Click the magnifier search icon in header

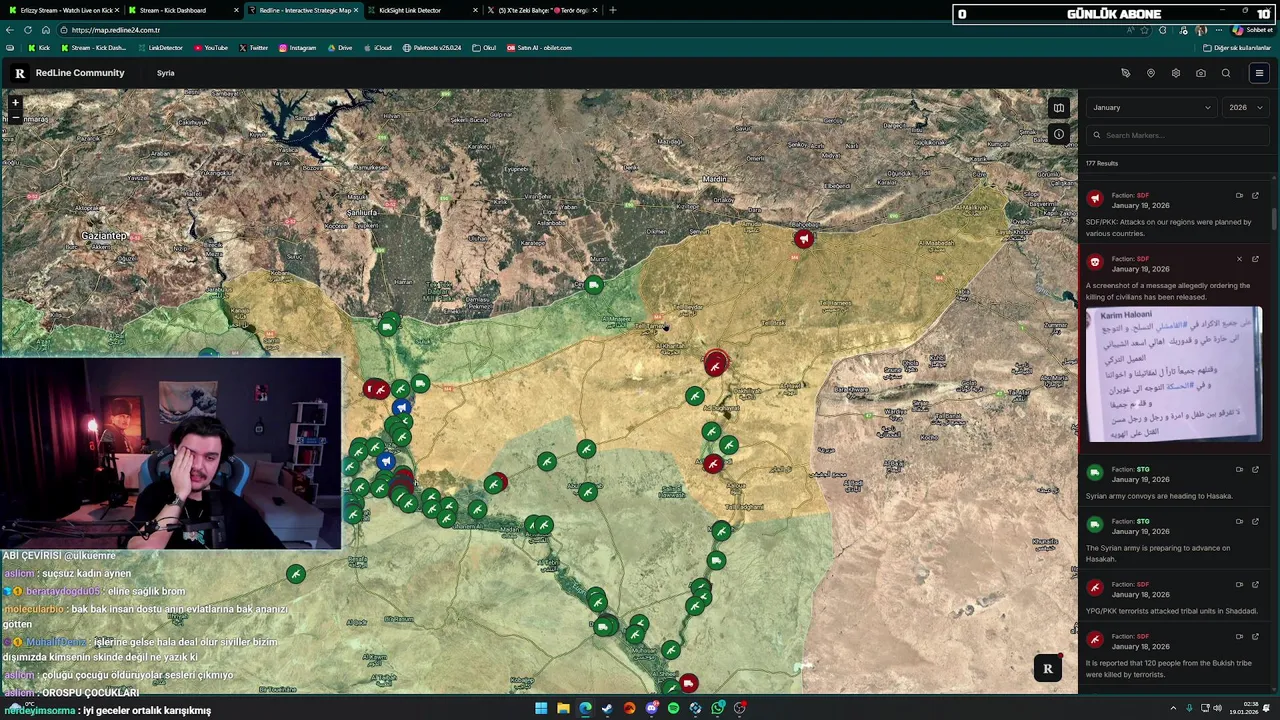click(x=1226, y=73)
